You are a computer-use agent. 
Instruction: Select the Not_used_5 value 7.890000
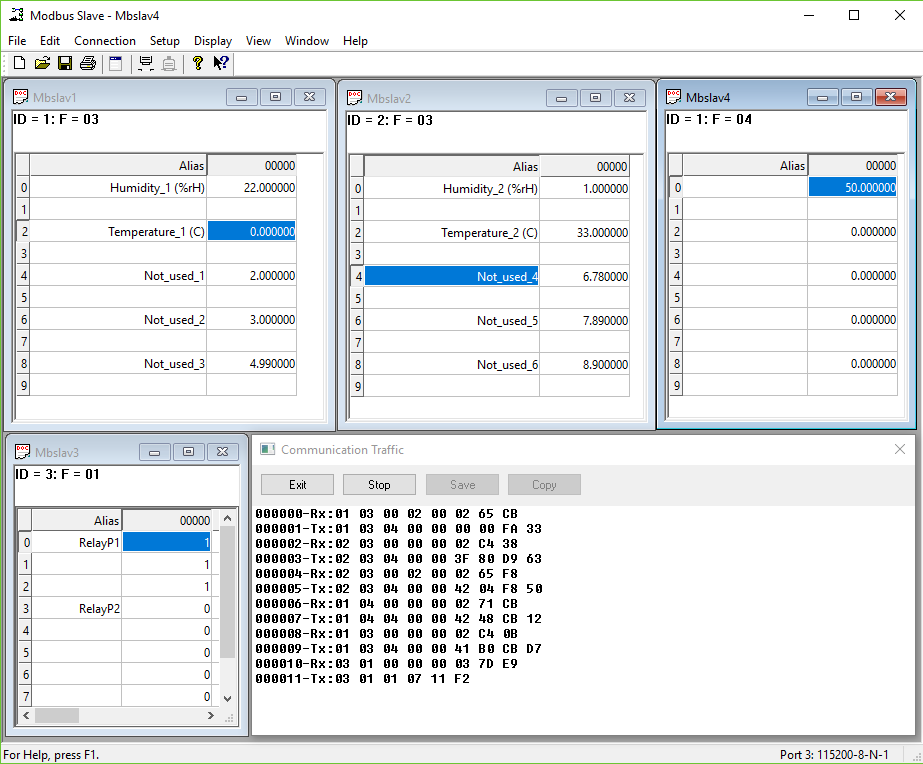coord(585,321)
